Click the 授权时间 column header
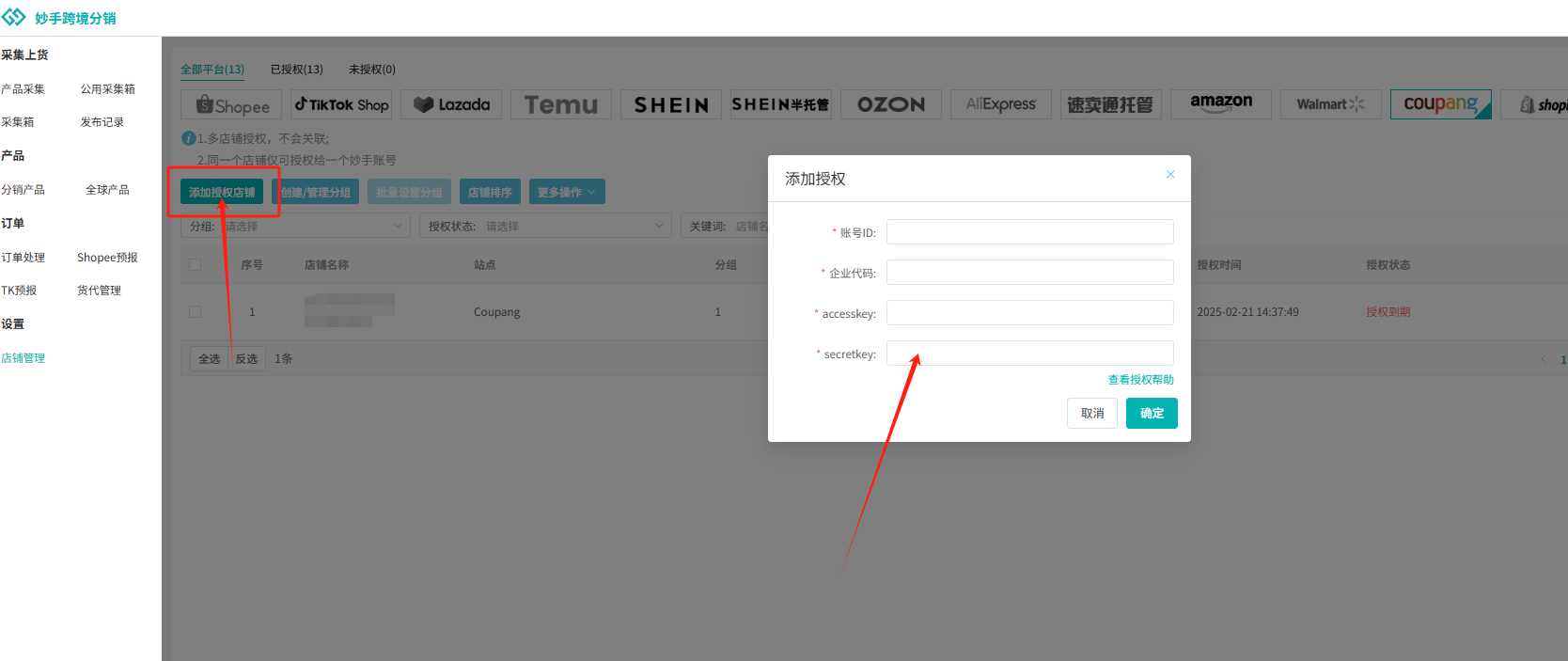Image resolution: width=1568 pixels, height=661 pixels. click(x=1219, y=265)
